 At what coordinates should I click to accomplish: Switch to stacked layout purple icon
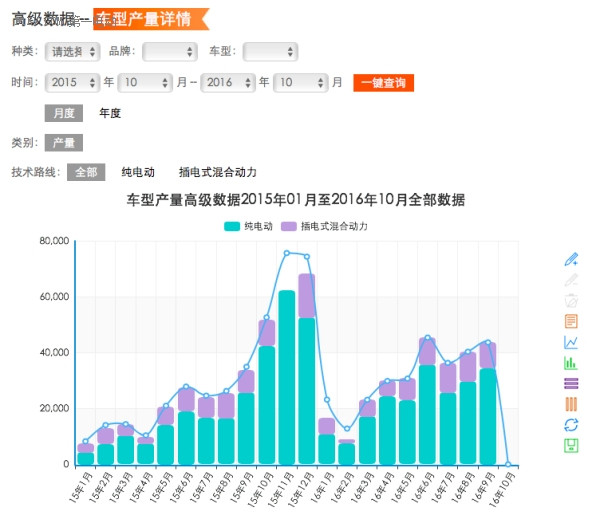[x=571, y=383]
